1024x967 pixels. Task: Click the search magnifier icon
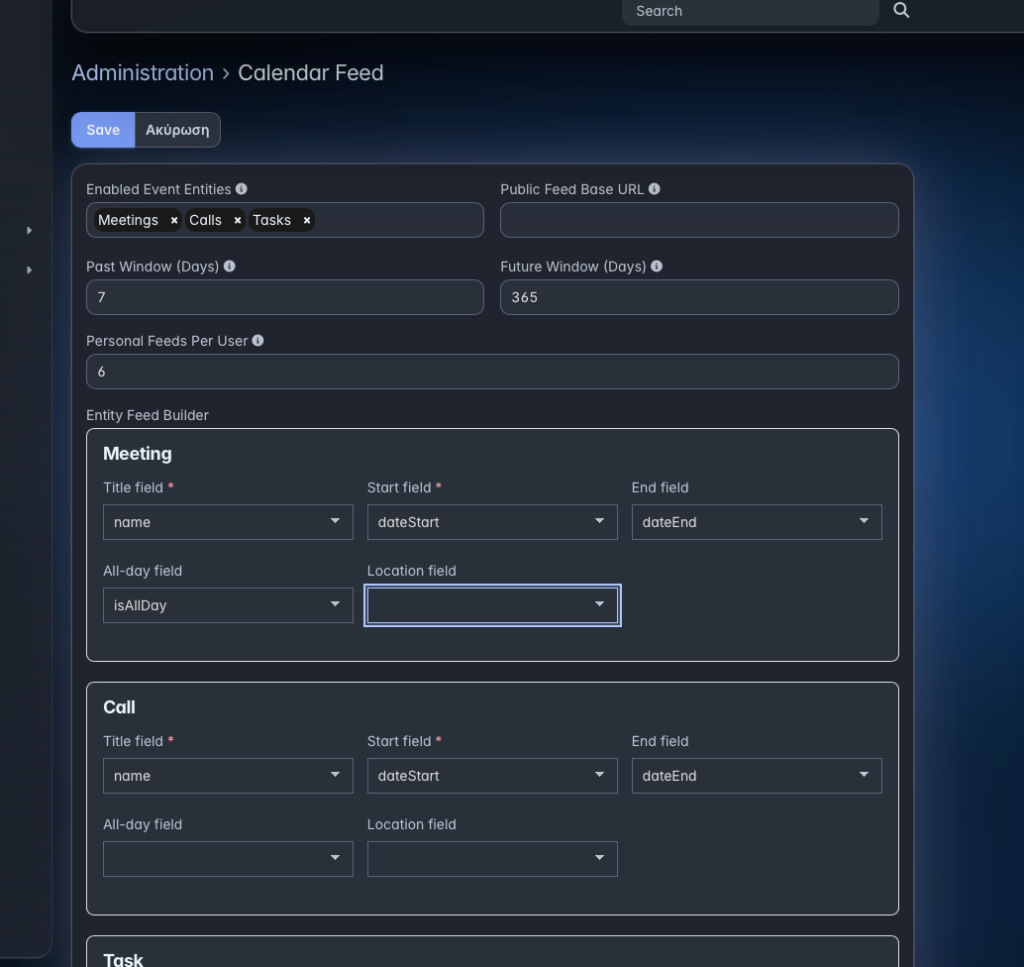(901, 10)
